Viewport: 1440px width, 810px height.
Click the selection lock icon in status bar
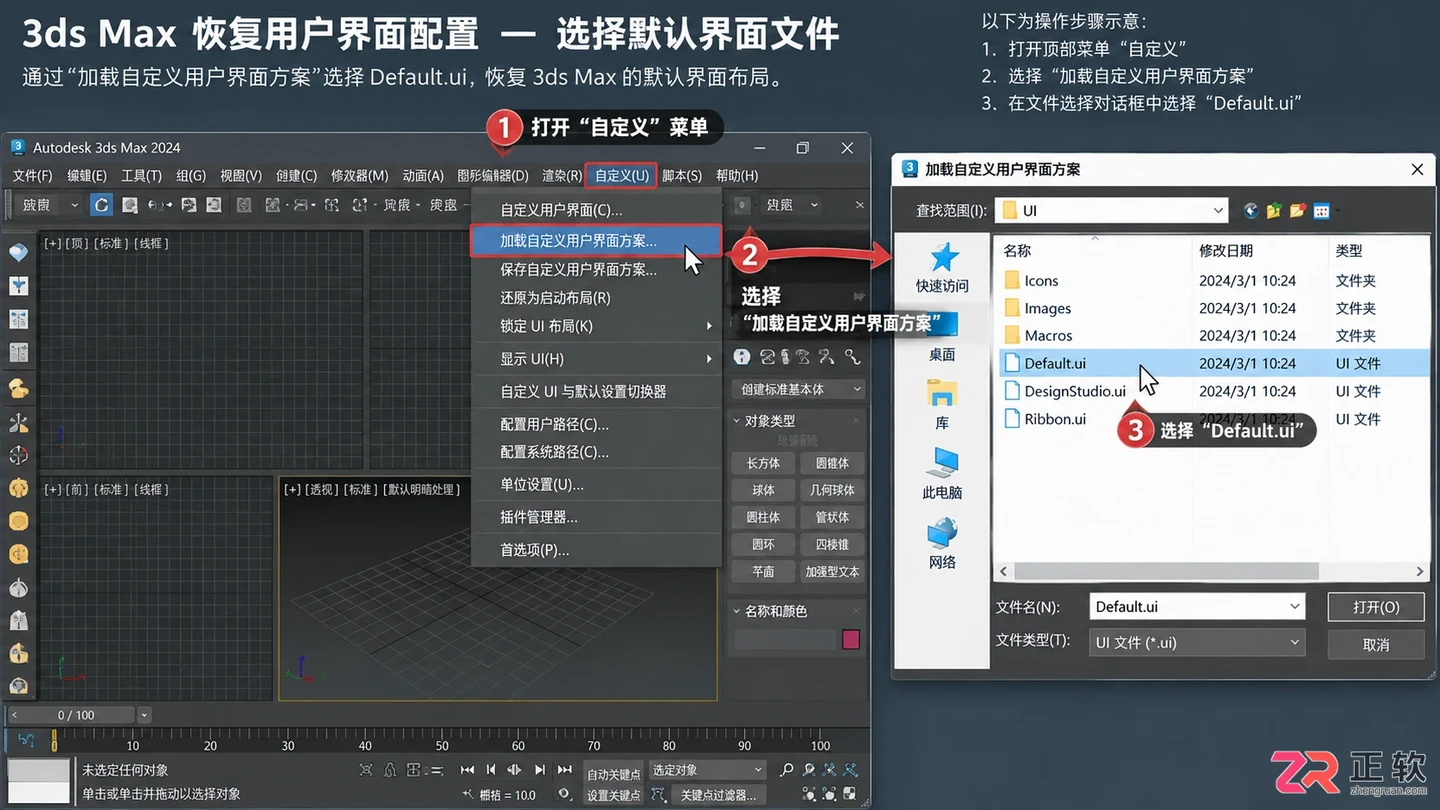pos(391,770)
